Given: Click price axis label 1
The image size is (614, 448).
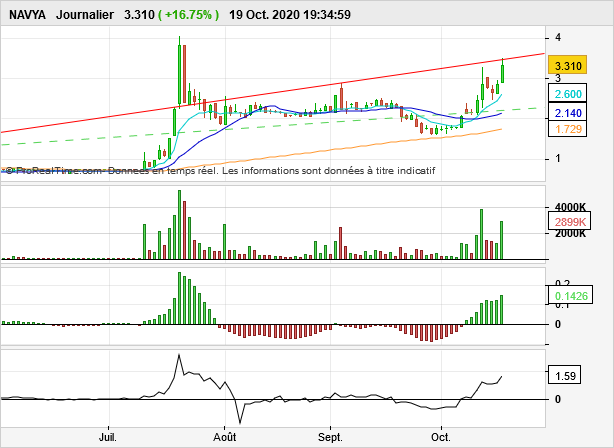Looking at the screenshot, I should (558, 158).
